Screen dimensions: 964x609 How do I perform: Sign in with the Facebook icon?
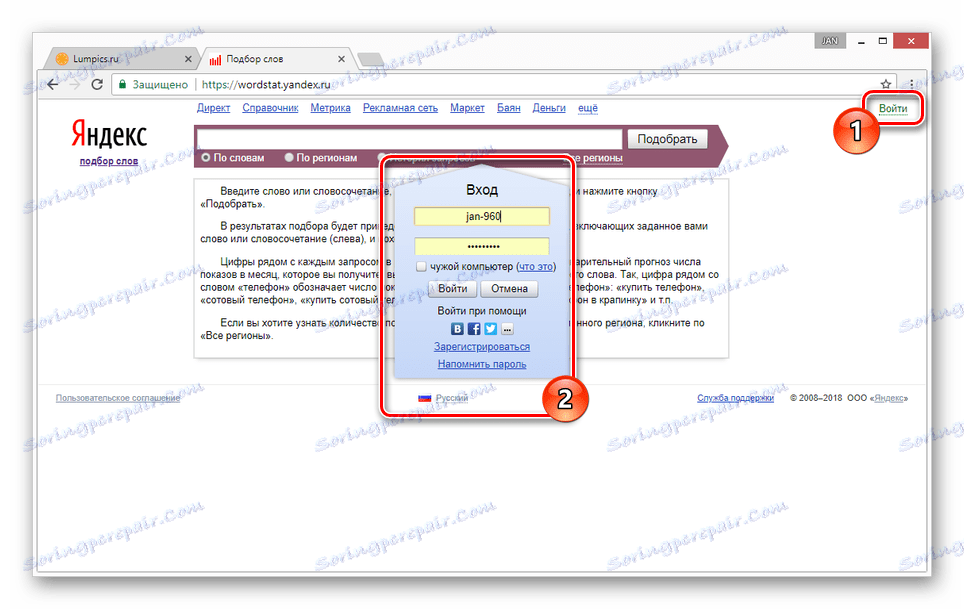tap(474, 329)
